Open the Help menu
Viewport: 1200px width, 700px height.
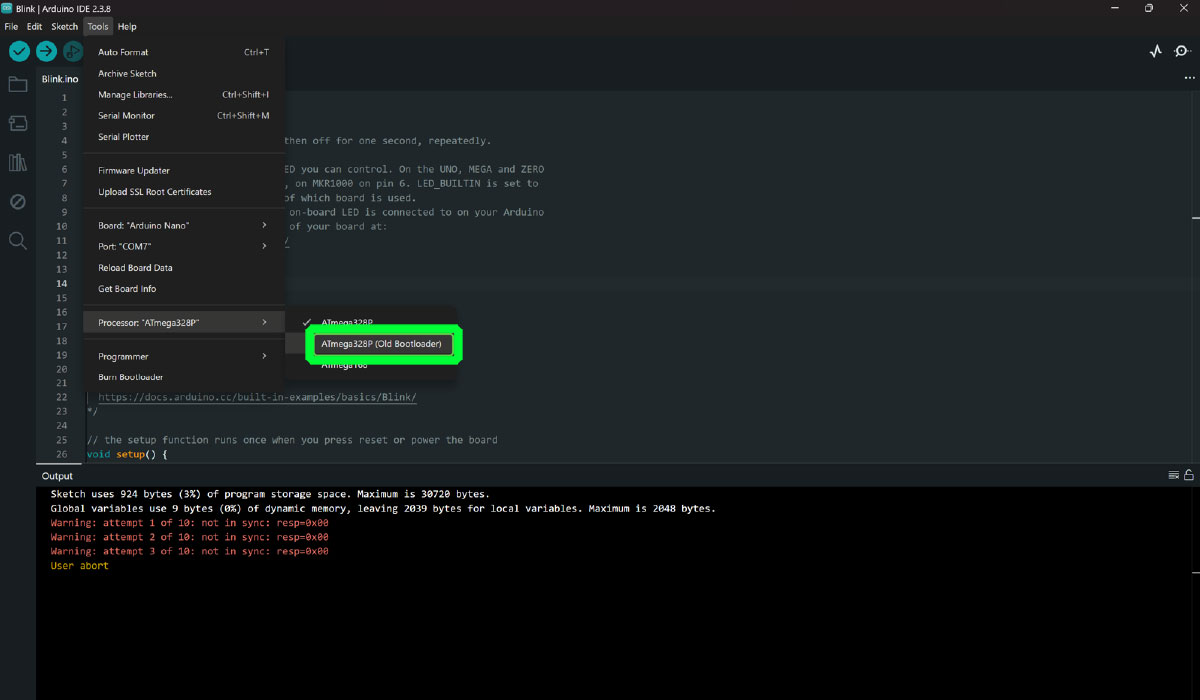127,27
